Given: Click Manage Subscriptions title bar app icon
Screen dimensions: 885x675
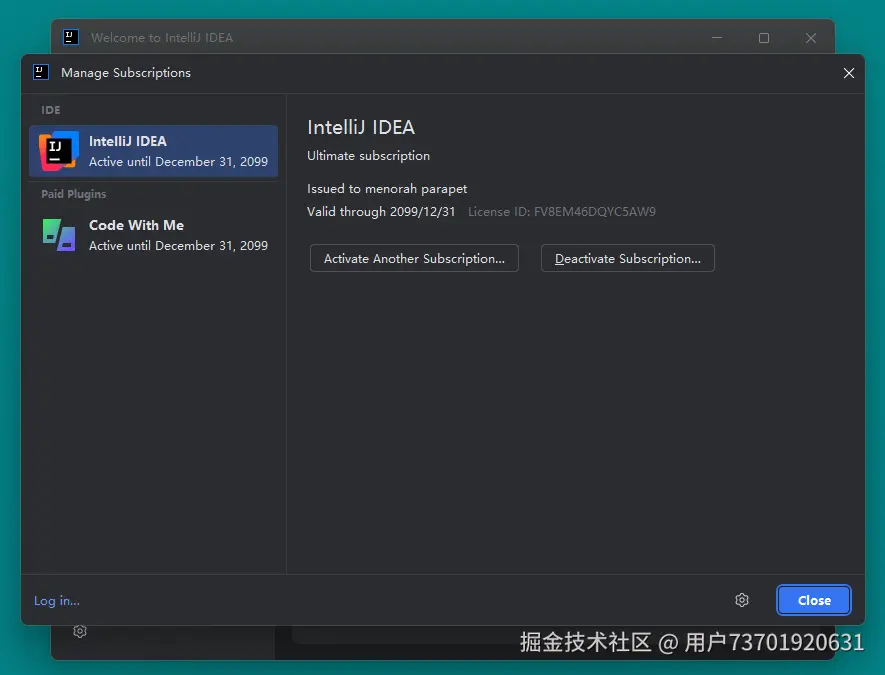Looking at the screenshot, I should [x=41, y=72].
